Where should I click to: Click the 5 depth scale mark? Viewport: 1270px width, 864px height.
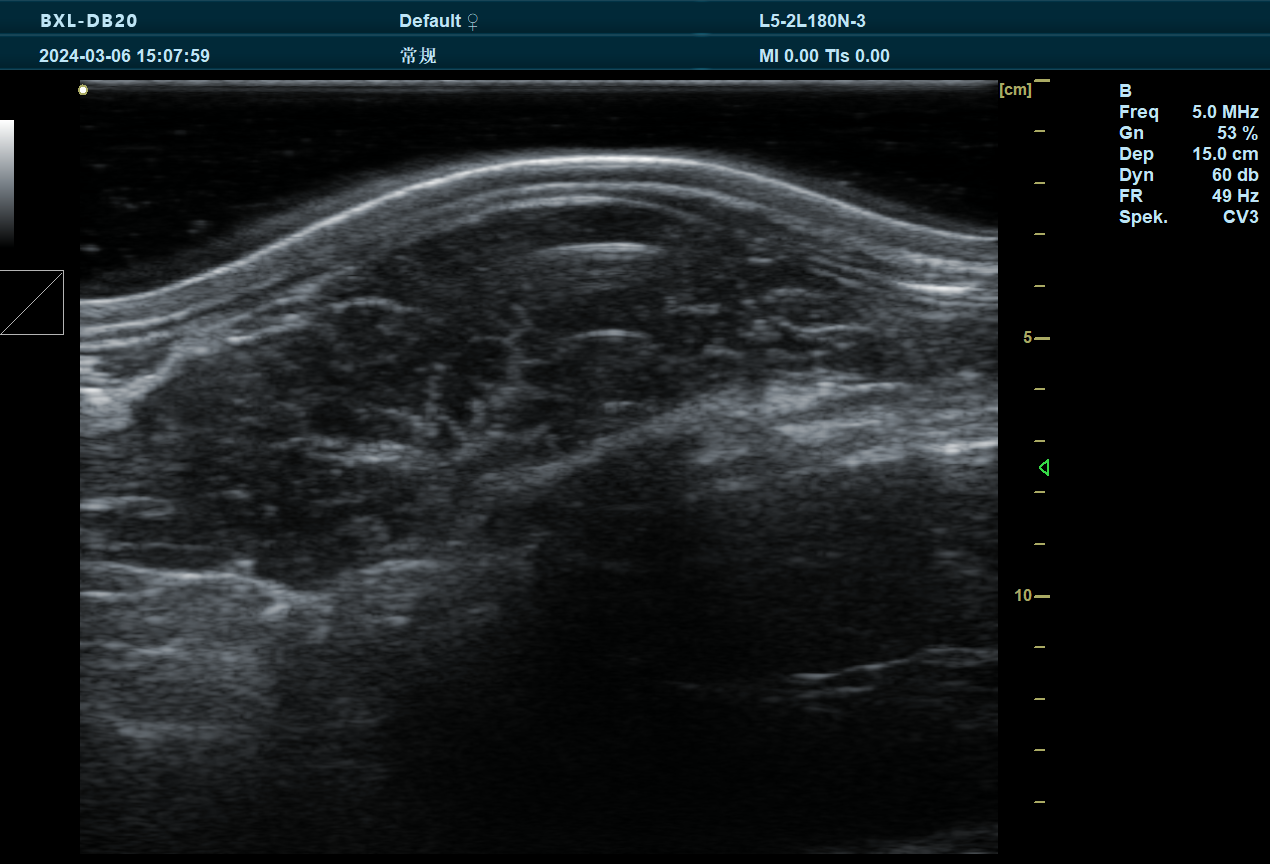[x=1028, y=338]
